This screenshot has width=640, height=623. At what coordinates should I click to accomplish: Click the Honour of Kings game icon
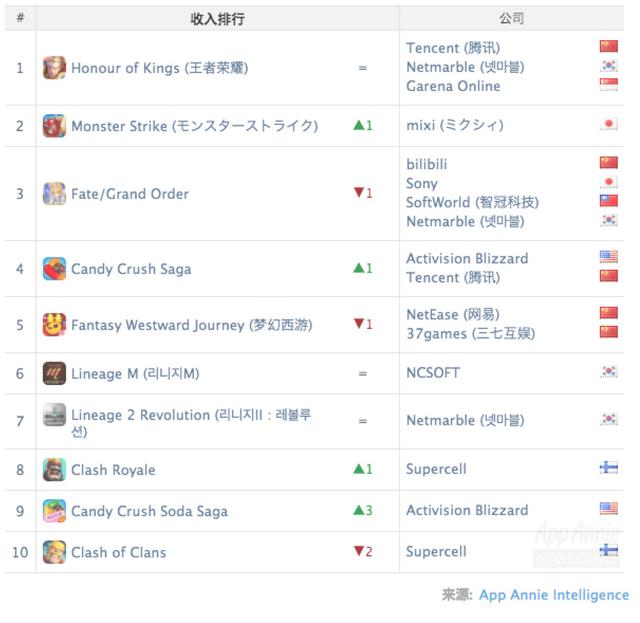54,68
